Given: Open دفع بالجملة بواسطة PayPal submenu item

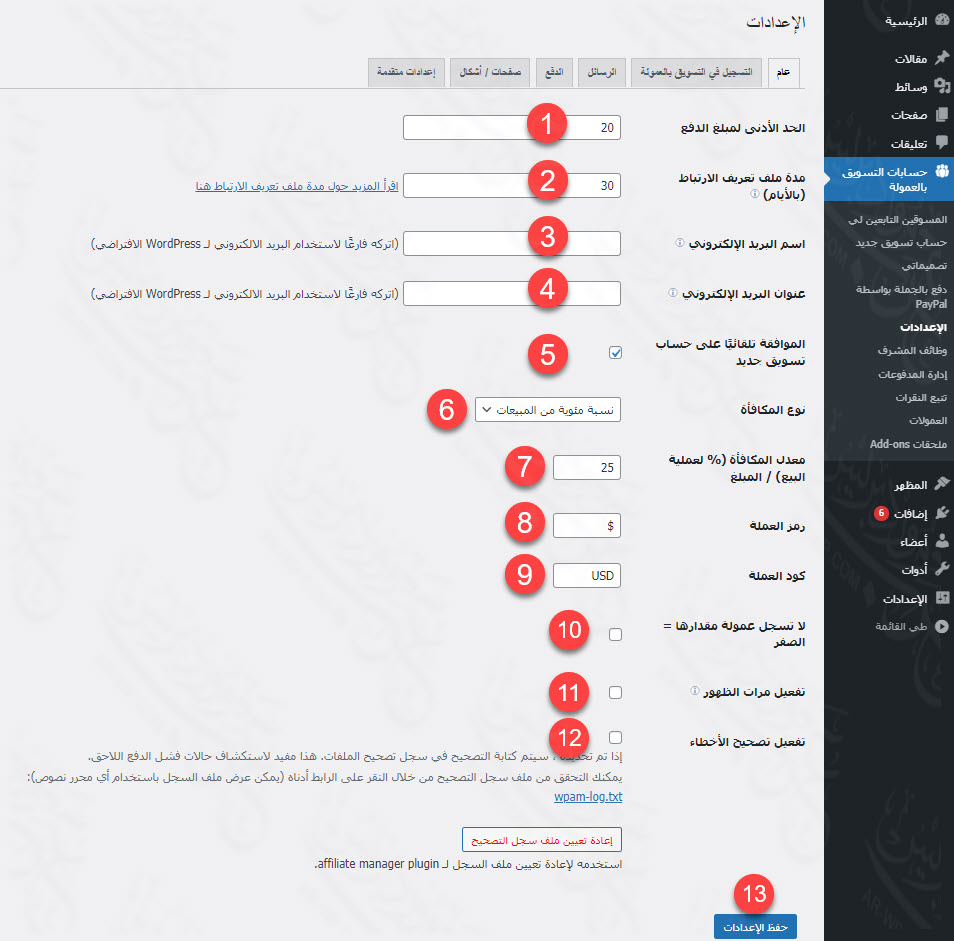Looking at the screenshot, I should [901, 296].
